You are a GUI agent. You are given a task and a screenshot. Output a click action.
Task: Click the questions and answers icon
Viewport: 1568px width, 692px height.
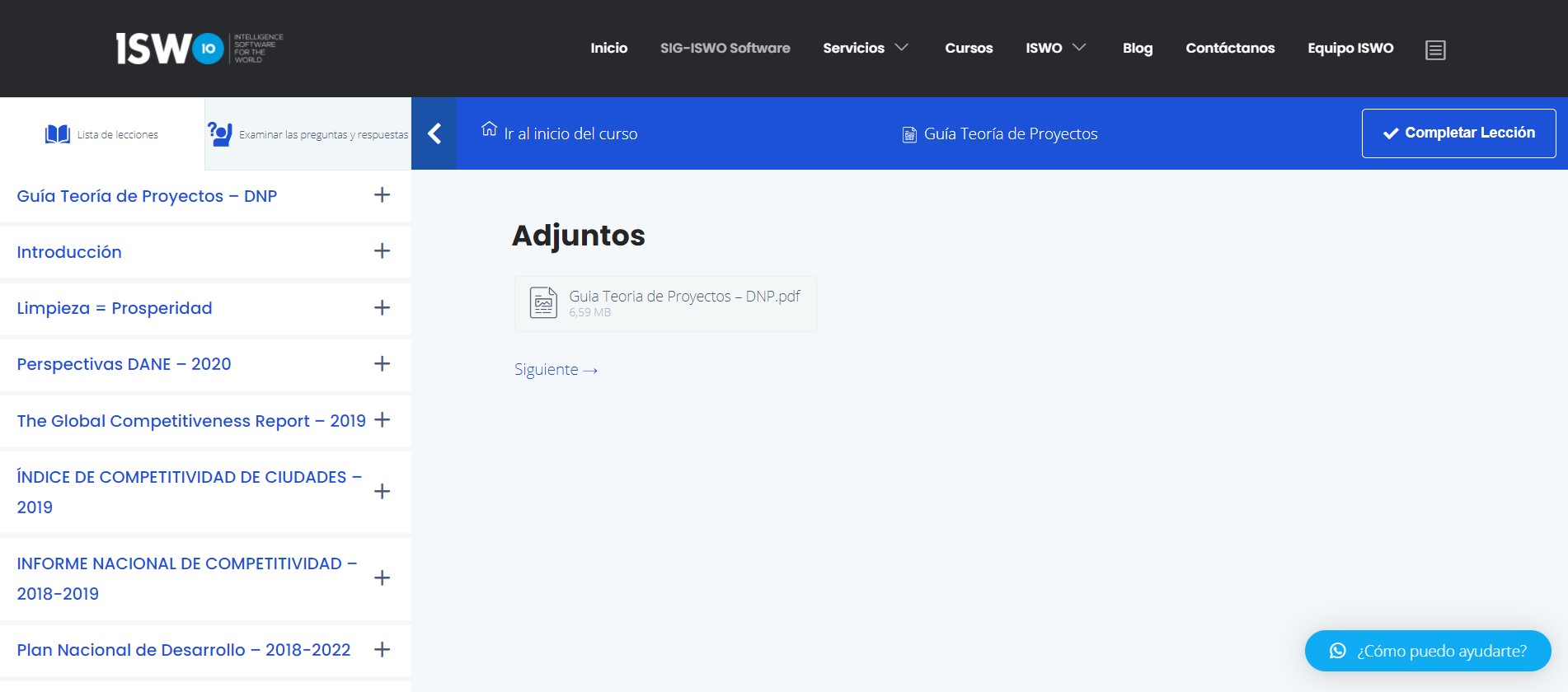click(x=220, y=134)
